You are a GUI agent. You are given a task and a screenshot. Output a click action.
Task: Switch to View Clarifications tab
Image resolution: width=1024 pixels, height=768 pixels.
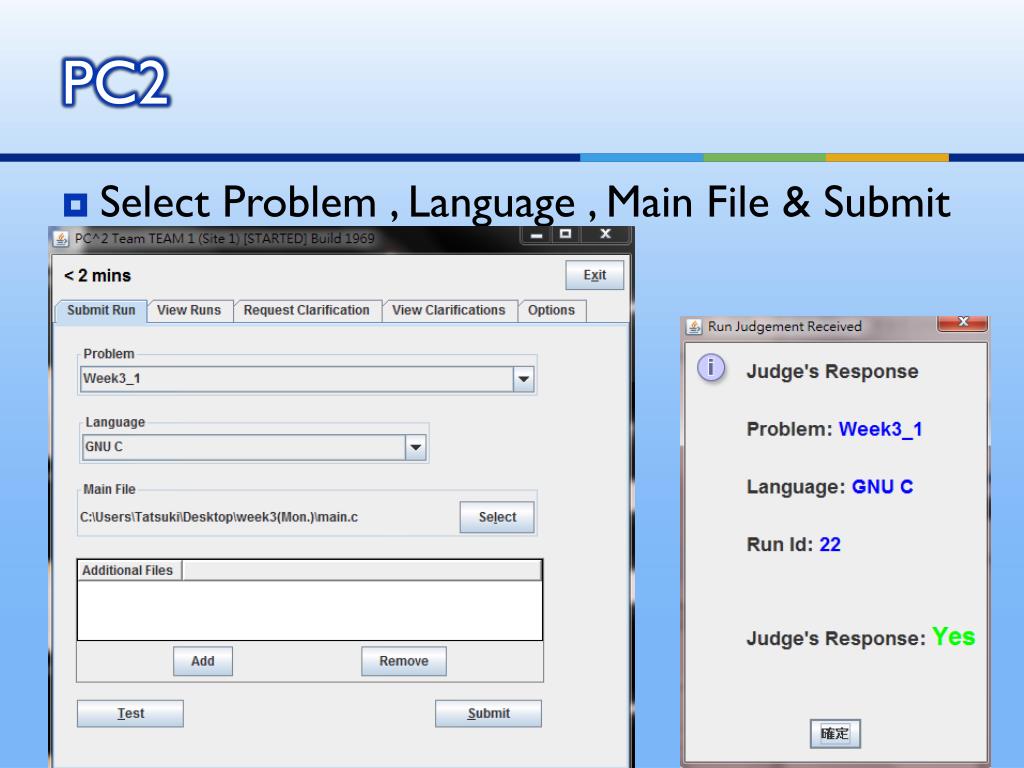pyautogui.click(x=449, y=310)
